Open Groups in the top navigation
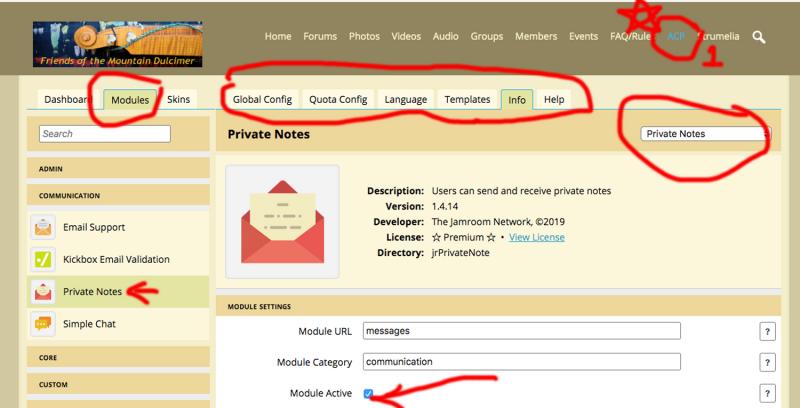The height and width of the screenshot is (408, 800). point(487,36)
